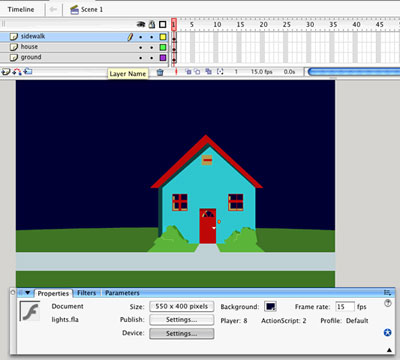
Task: Click yellow outline swatch of sidewalk layer
Action: point(163,37)
